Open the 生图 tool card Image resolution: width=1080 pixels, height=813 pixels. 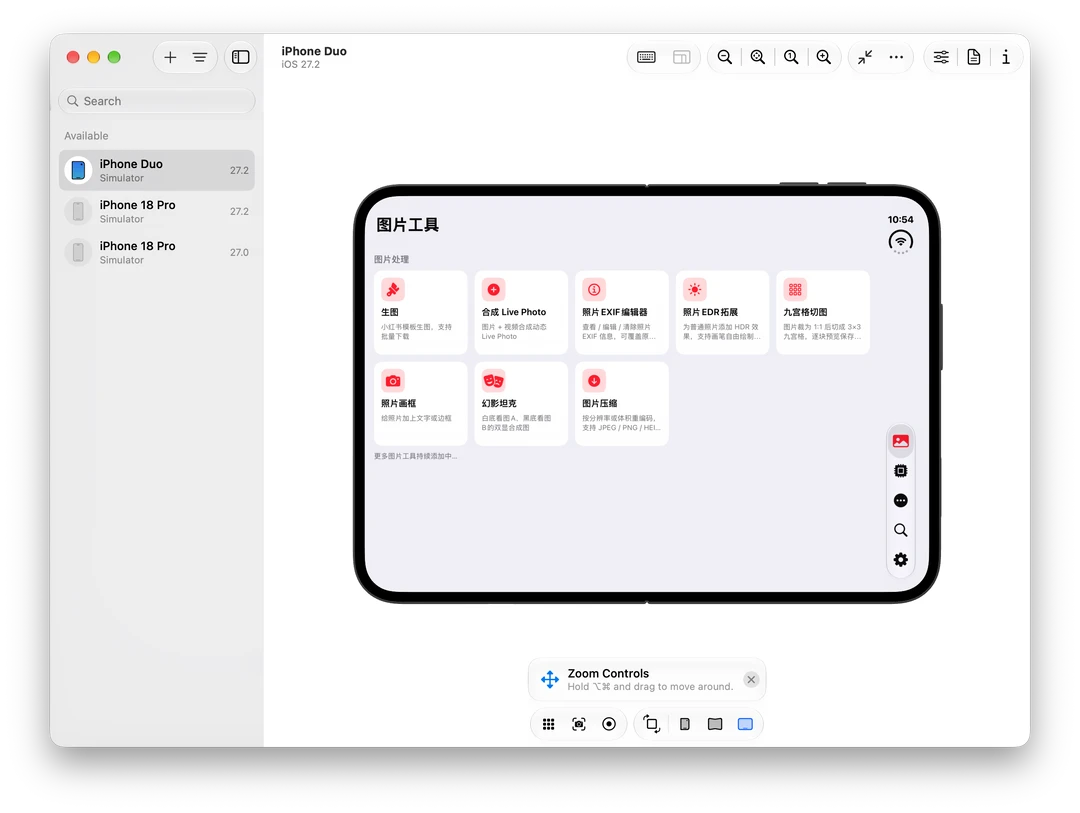[x=420, y=312]
